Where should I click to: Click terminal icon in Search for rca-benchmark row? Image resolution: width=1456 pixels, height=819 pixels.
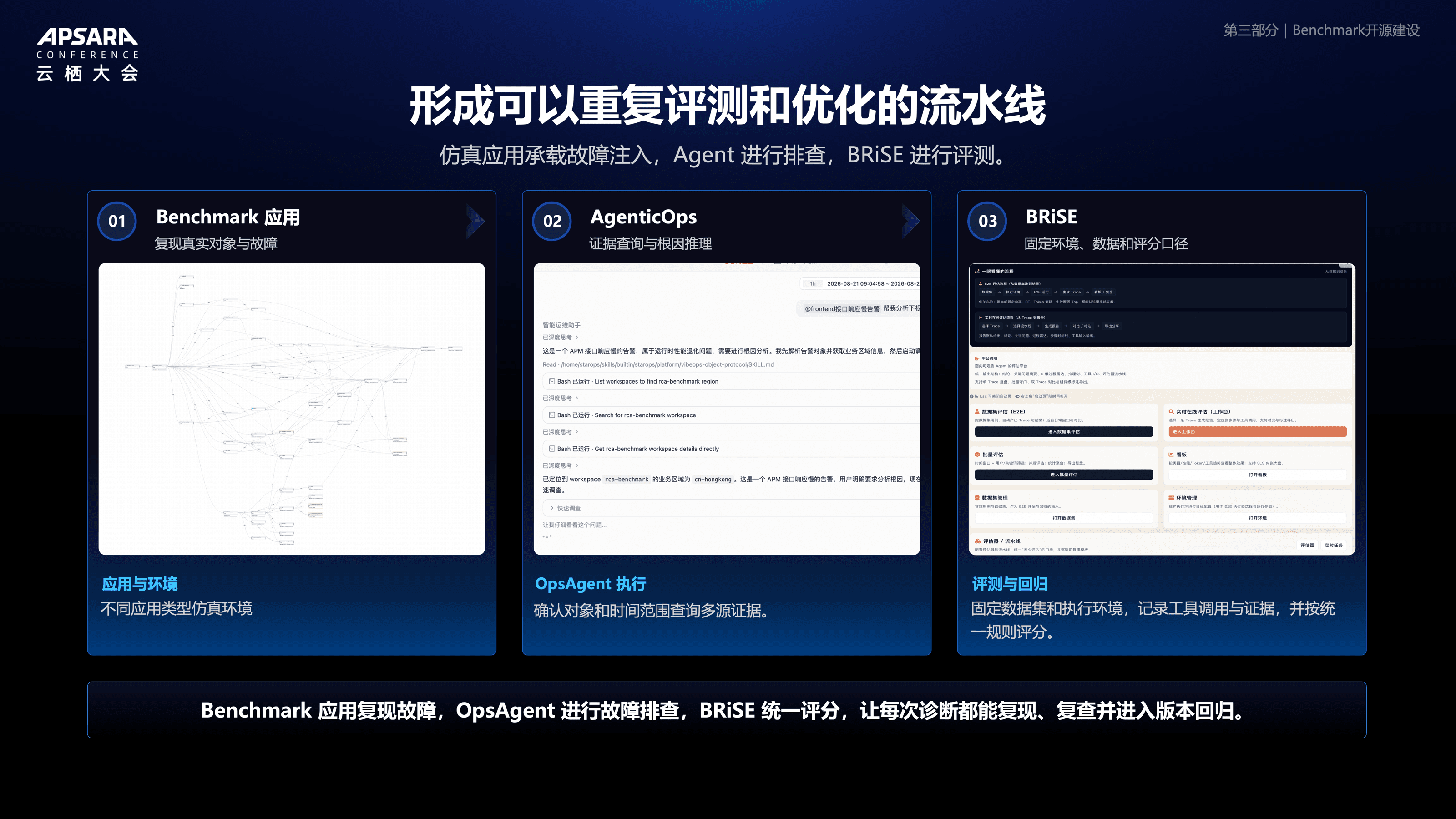(551, 415)
